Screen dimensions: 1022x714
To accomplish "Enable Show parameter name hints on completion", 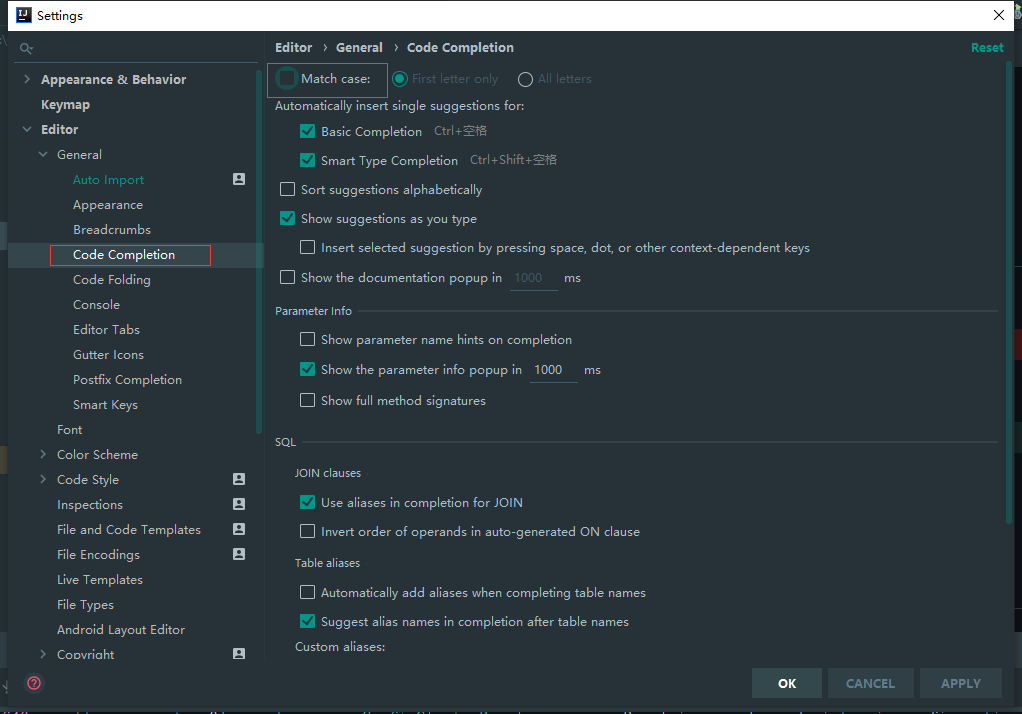I will tap(307, 339).
